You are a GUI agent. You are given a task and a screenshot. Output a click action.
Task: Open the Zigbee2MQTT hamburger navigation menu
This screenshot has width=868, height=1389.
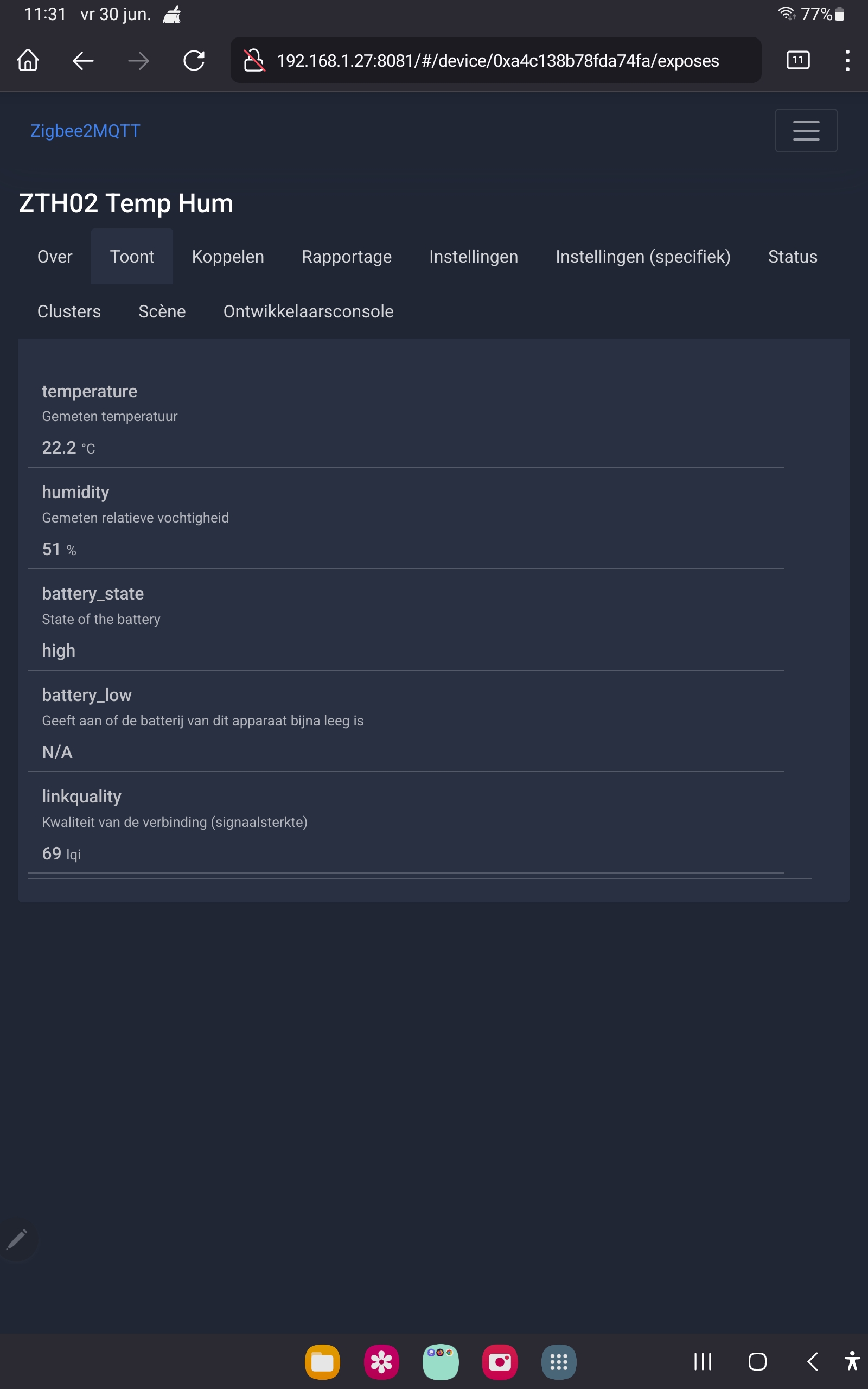pos(806,130)
